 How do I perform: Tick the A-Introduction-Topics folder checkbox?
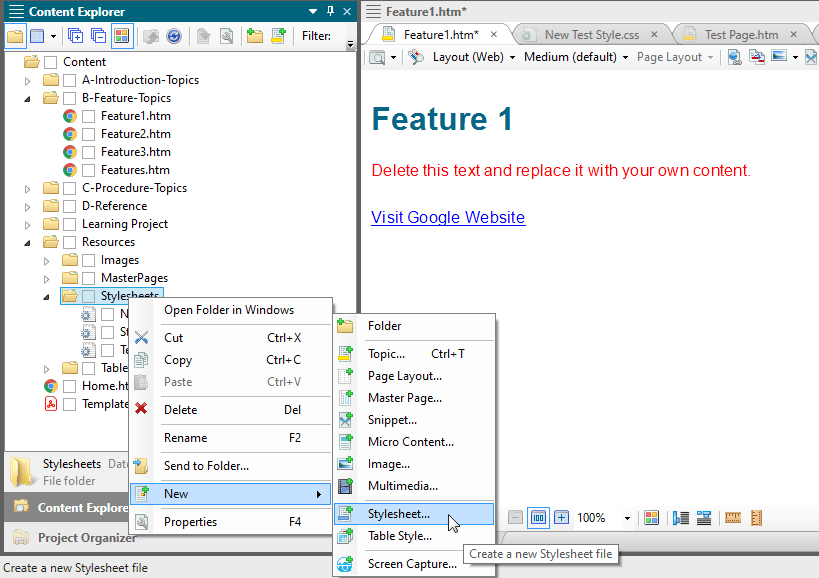click(69, 80)
